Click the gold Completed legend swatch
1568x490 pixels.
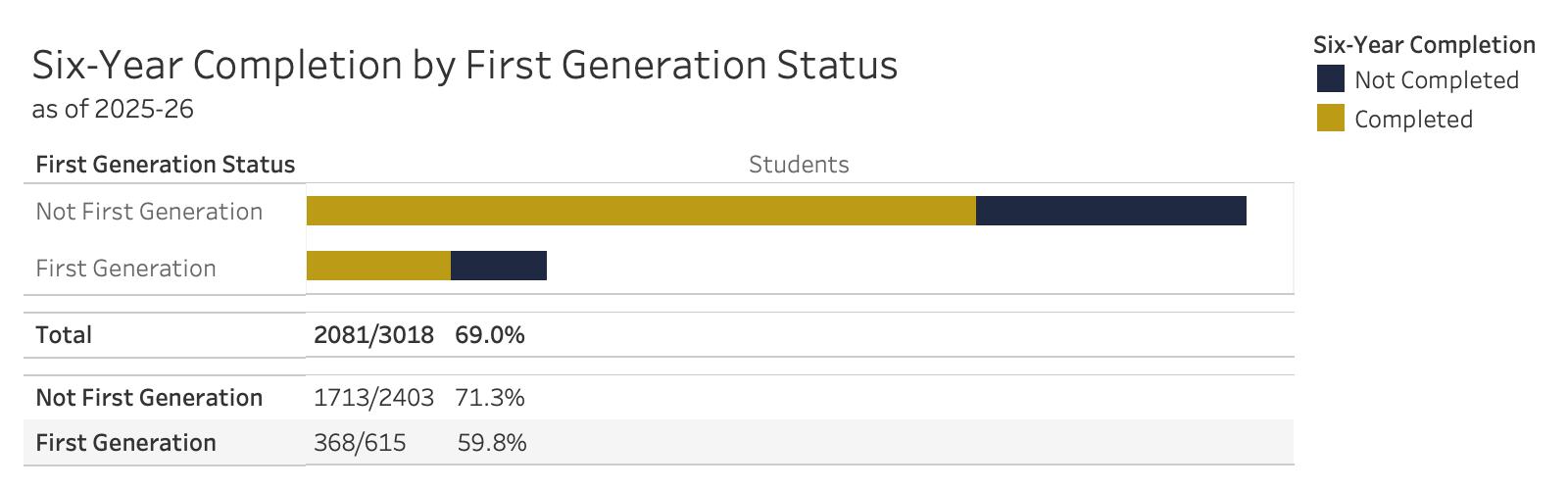[1331, 119]
